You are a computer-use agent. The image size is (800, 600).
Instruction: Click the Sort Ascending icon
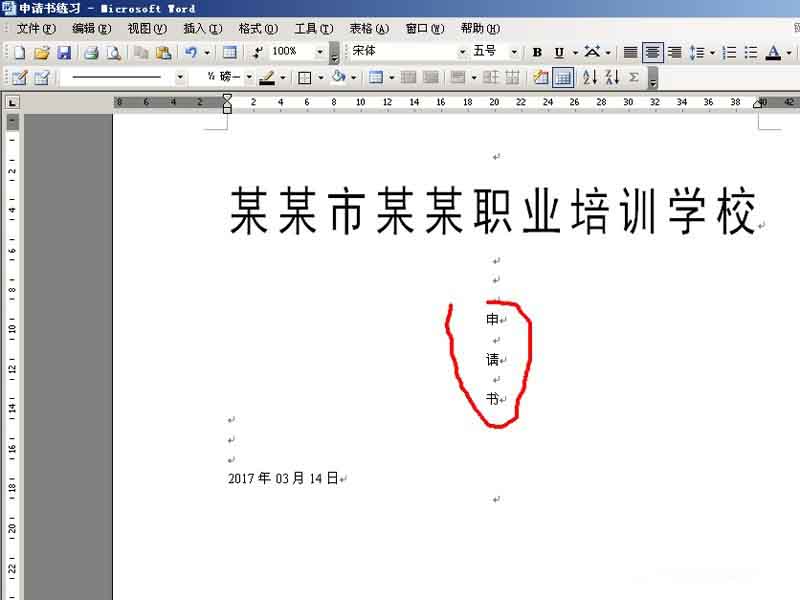click(x=590, y=78)
